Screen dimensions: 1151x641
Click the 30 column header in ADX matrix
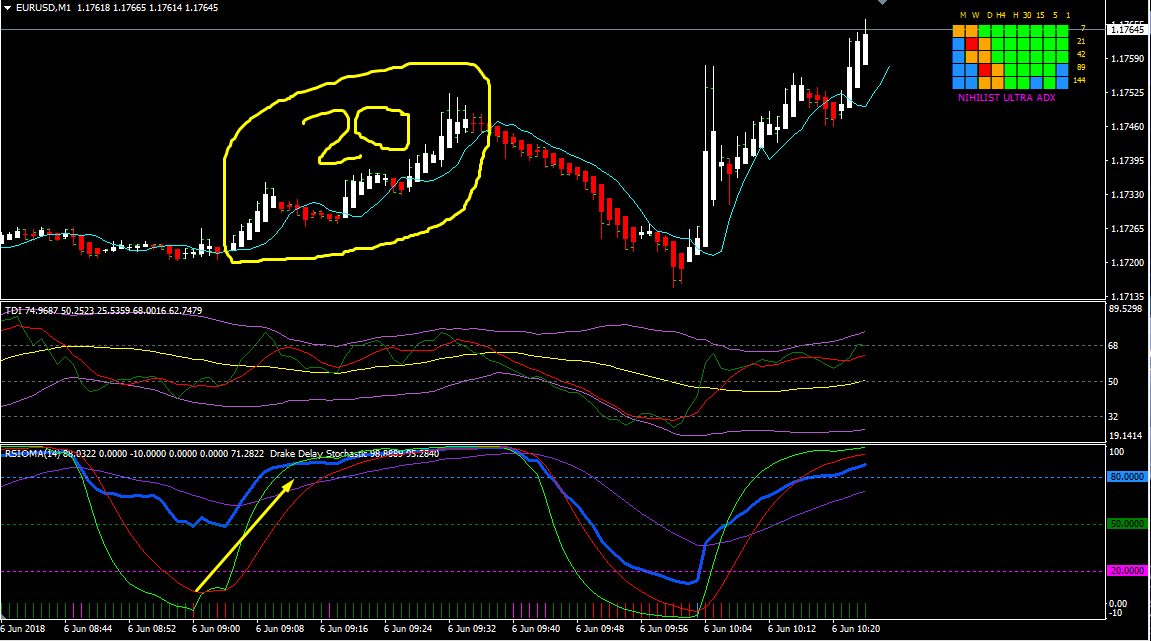pyautogui.click(x=1027, y=15)
